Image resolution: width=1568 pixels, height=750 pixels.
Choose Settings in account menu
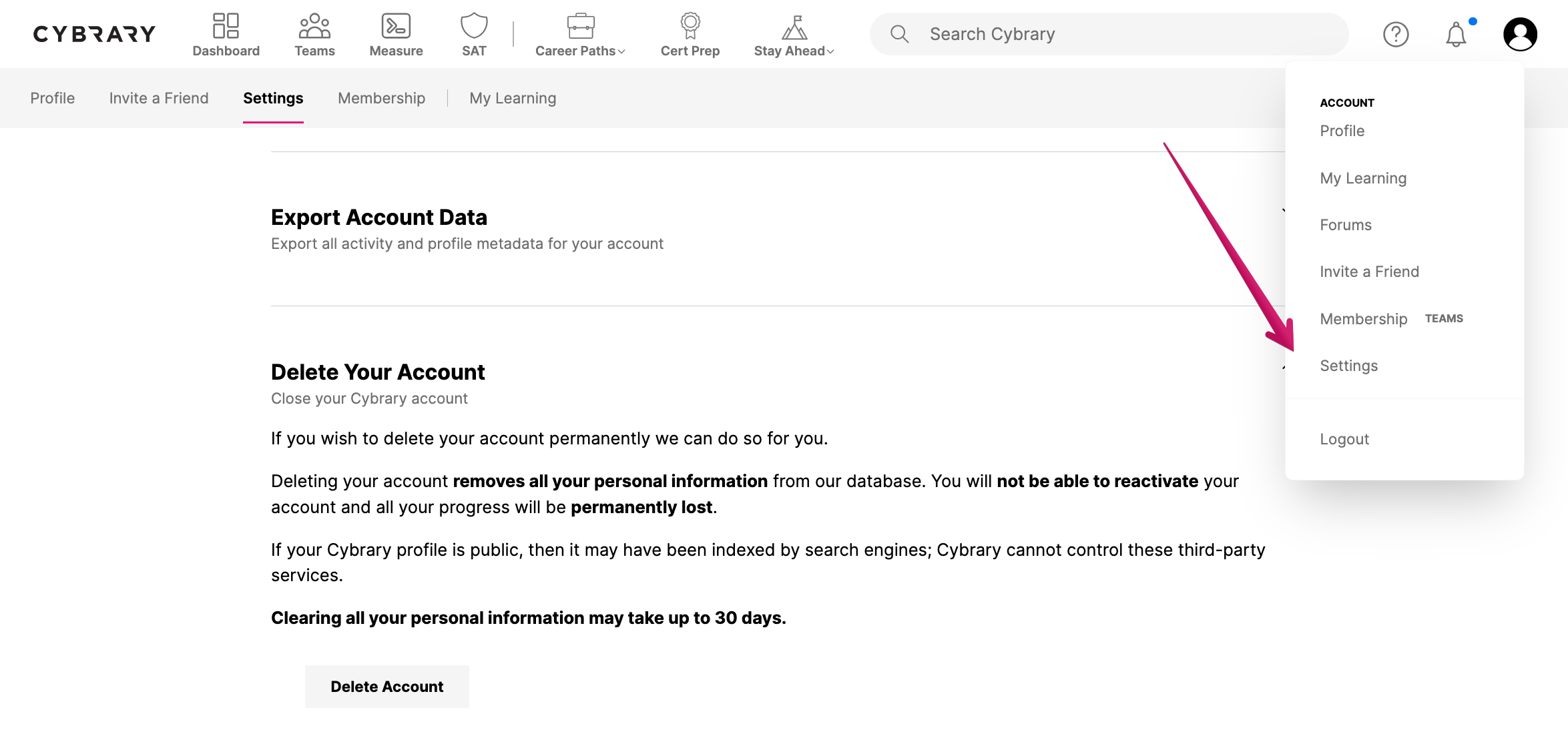[1348, 366]
